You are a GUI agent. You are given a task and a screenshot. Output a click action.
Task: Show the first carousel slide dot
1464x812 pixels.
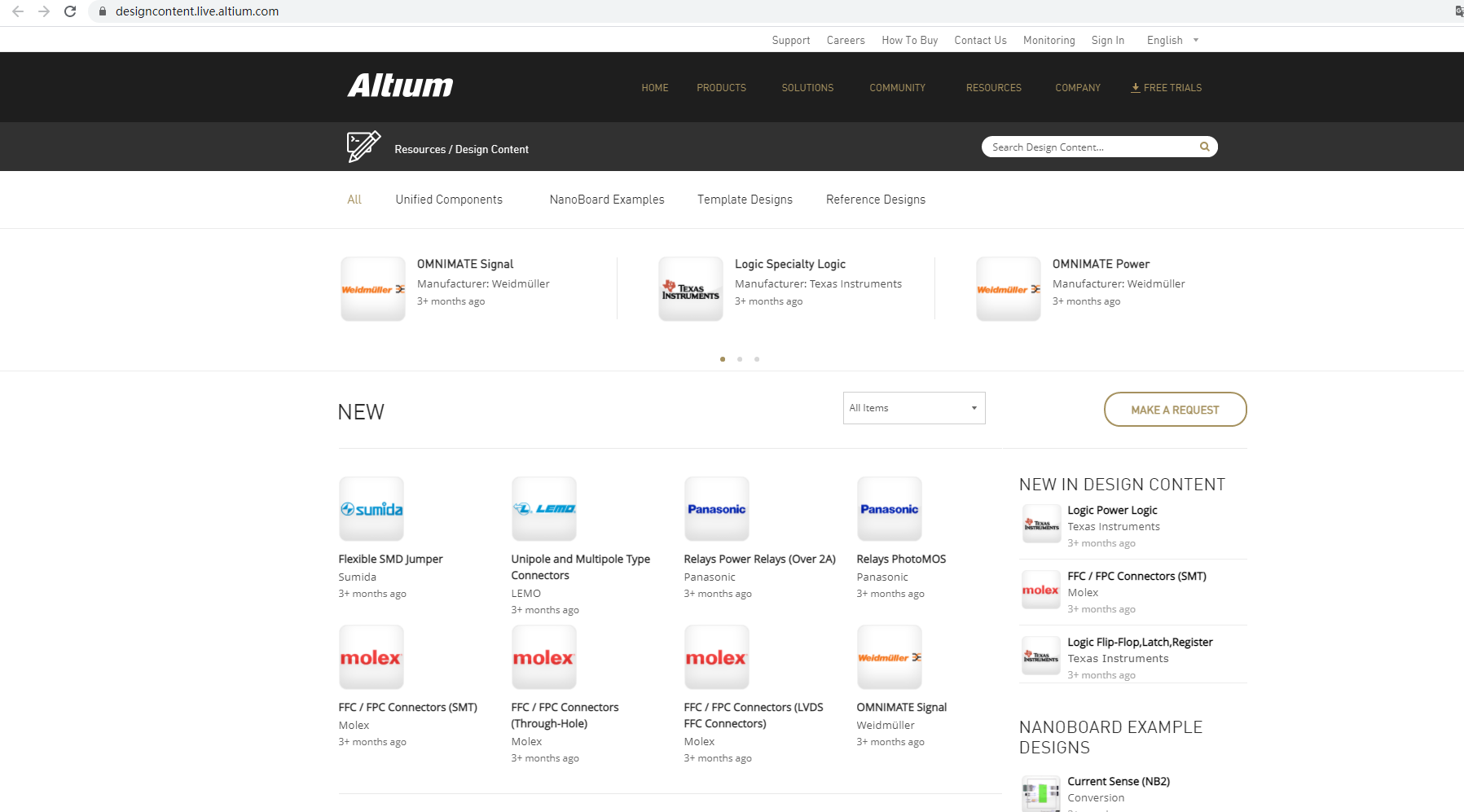click(x=723, y=359)
